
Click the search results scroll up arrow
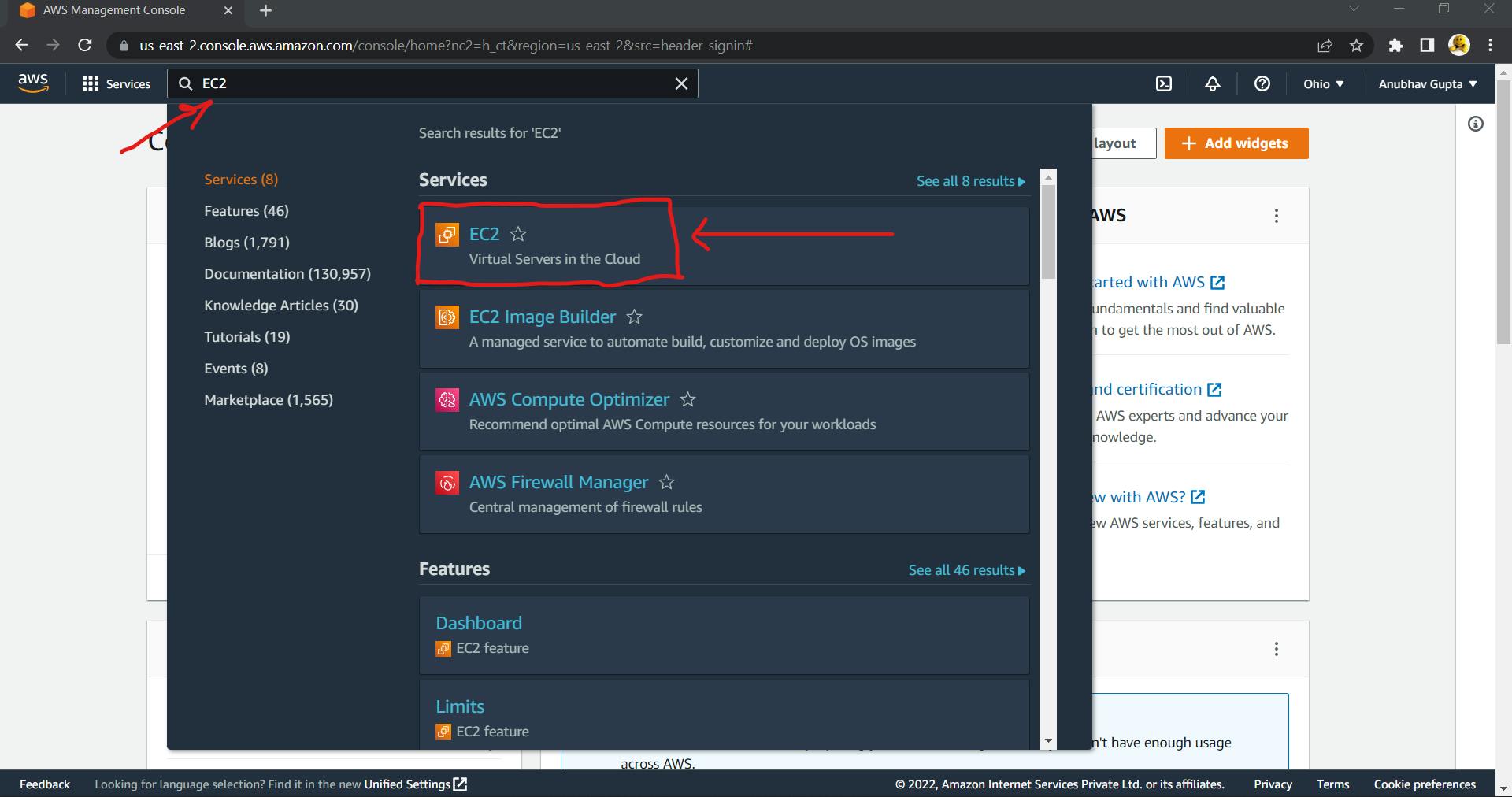(x=1047, y=177)
